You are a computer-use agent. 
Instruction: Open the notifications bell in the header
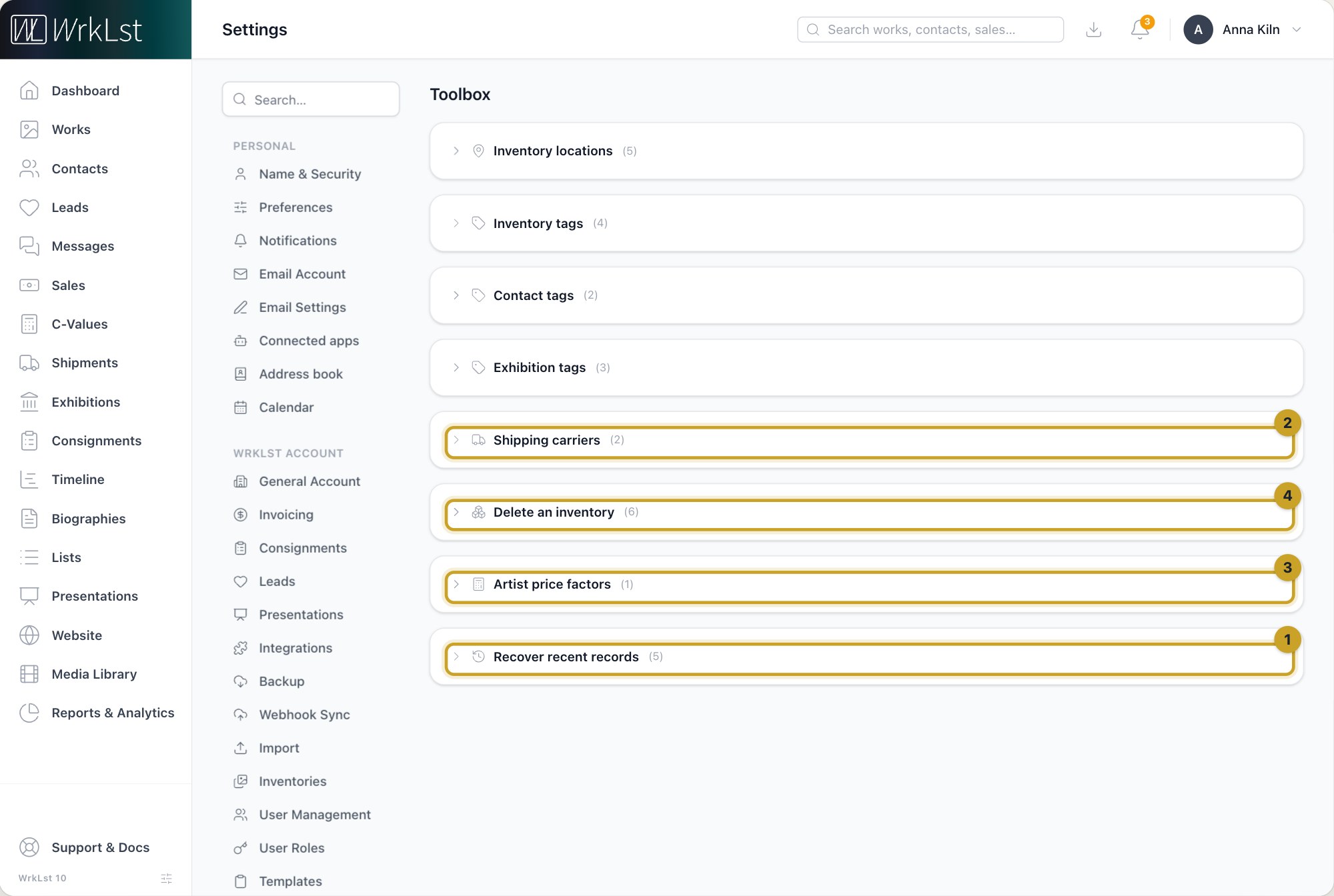tap(1140, 29)
